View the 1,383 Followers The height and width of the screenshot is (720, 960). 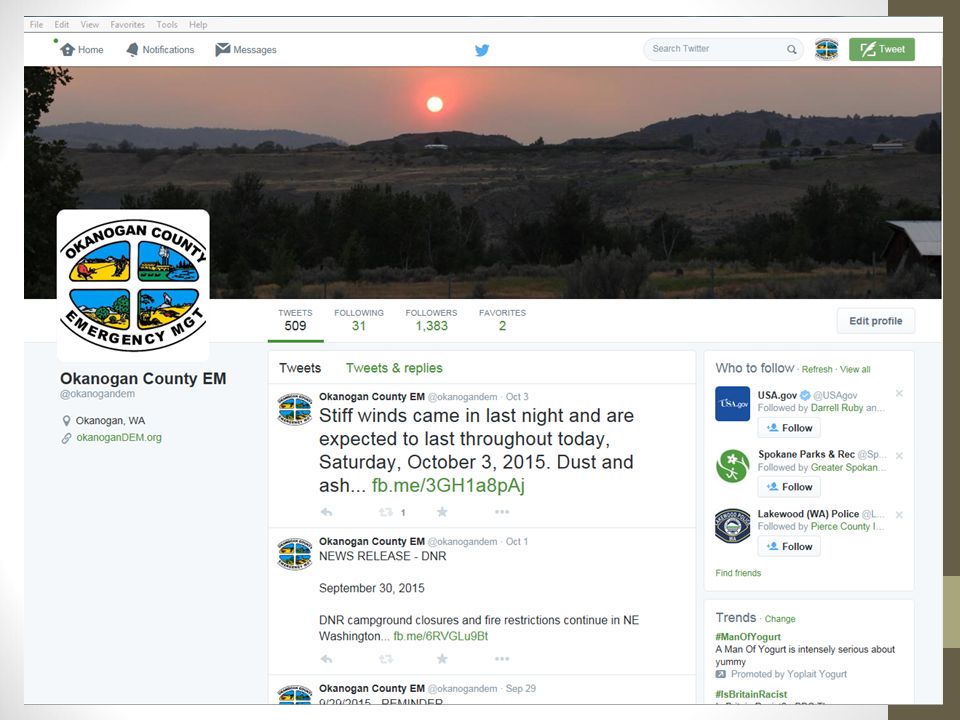tap(431, 320)
